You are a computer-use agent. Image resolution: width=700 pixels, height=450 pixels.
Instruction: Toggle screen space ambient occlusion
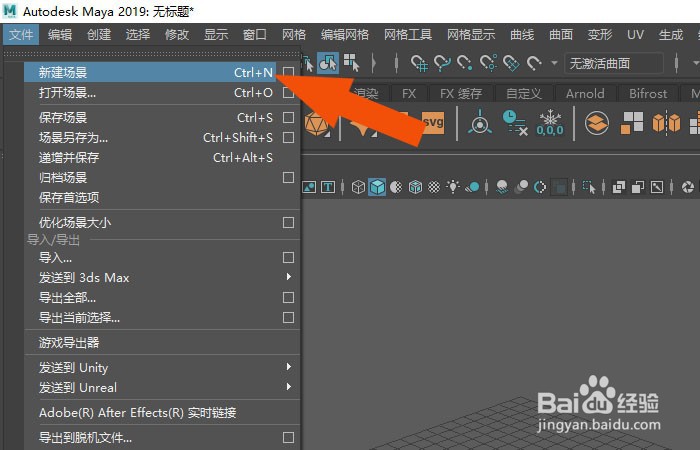pos(502,187)
